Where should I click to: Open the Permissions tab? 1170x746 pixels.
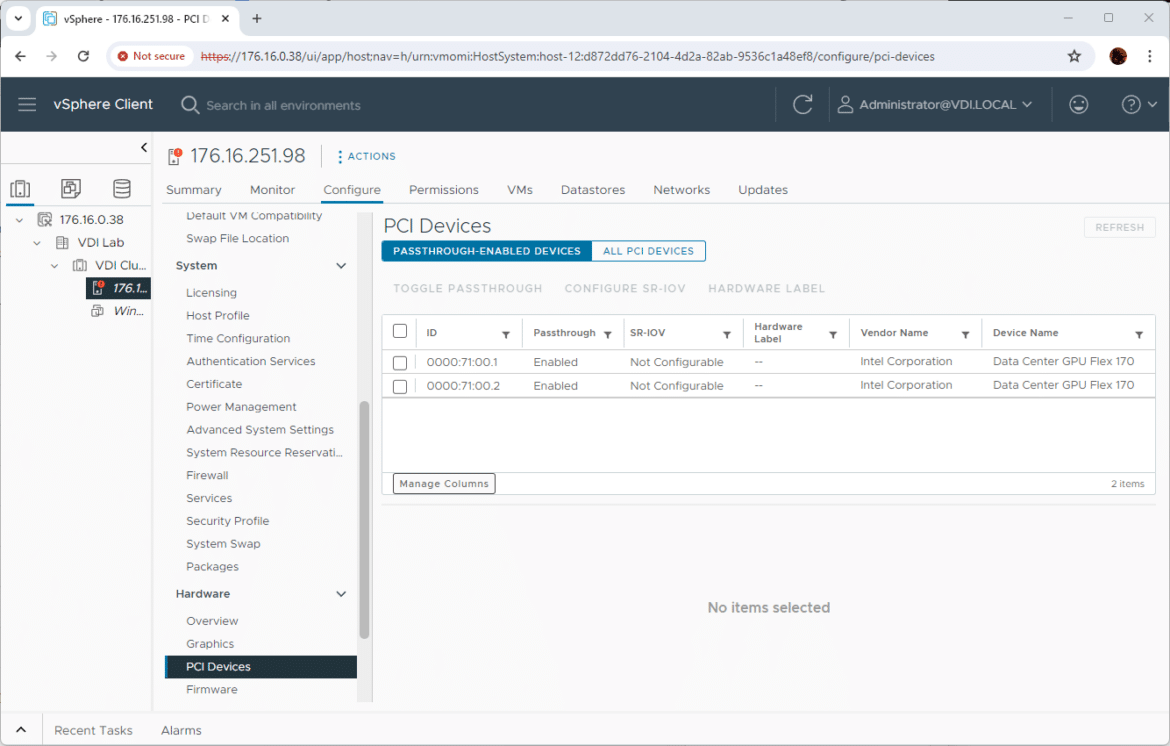(x=443, y=189)
